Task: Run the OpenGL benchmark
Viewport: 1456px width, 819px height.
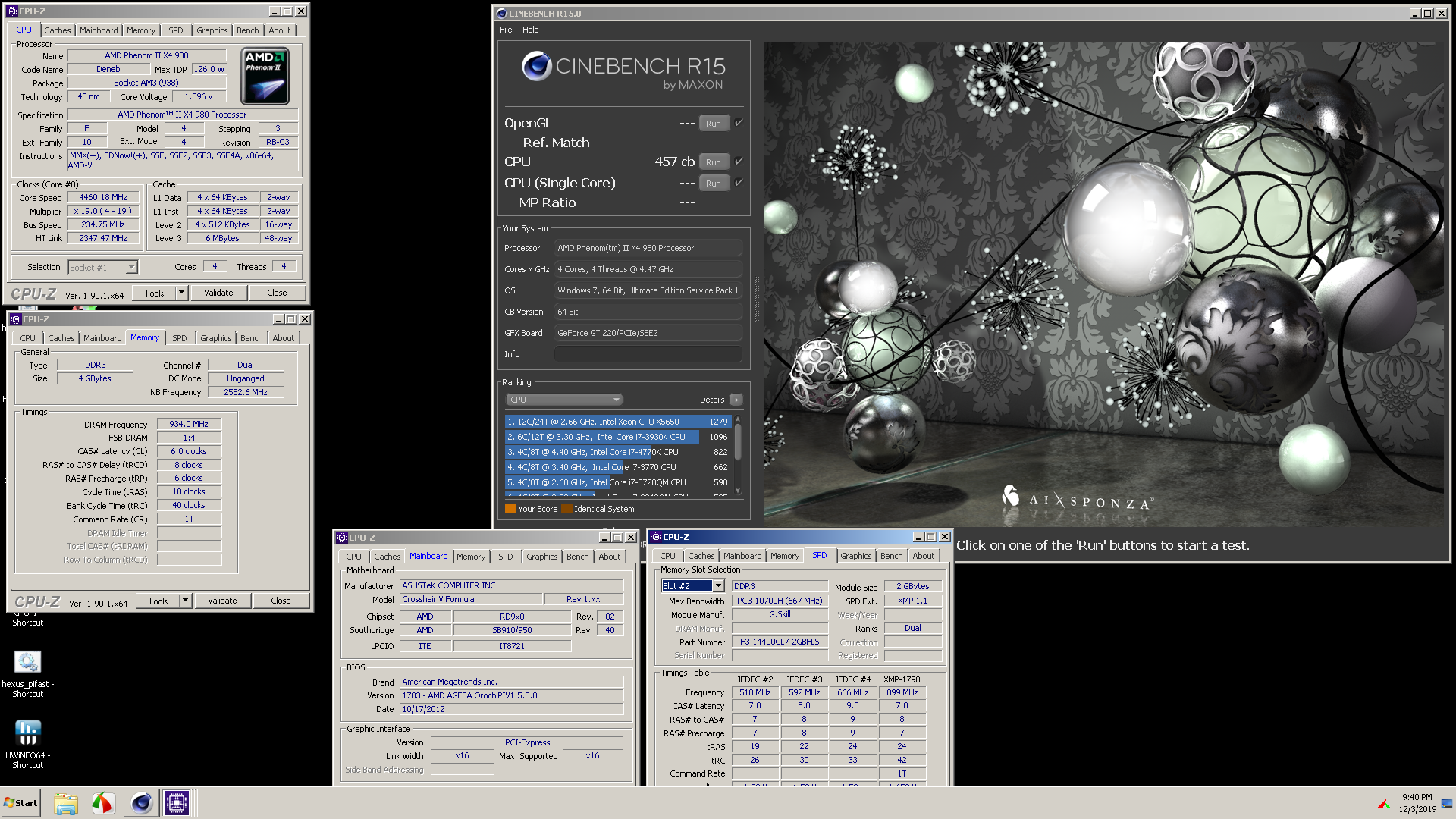Action: pos(714,123)
